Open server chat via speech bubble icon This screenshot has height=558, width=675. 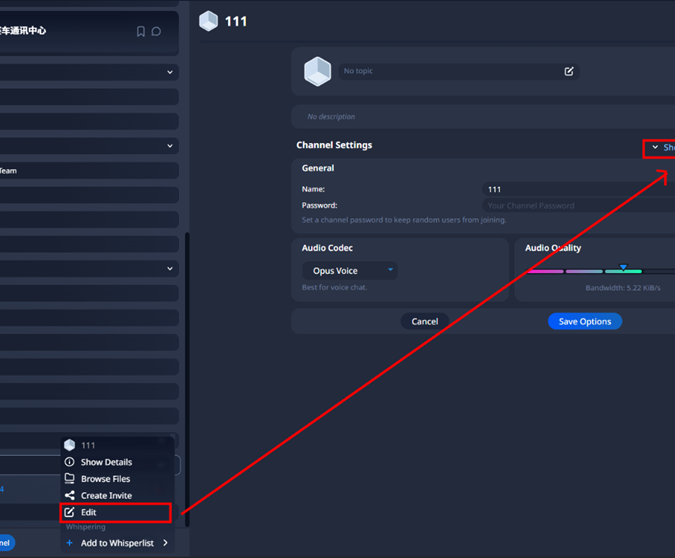pyautogui.click(x=156, y=32)
